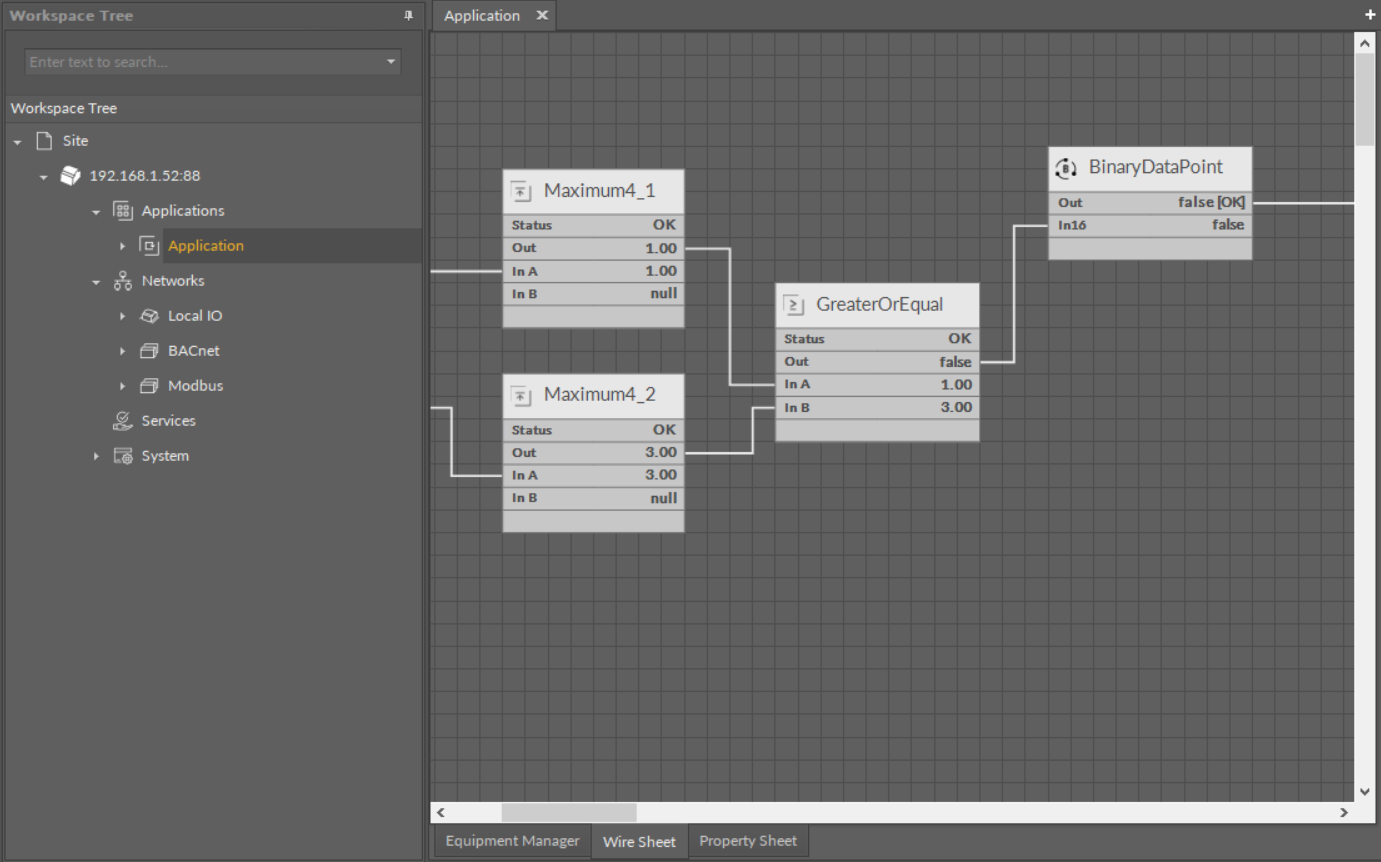Open the search box dropdown arrow
Image resolution: width=1381 pixels, height=862 pixels.
[x=391, y=62]
